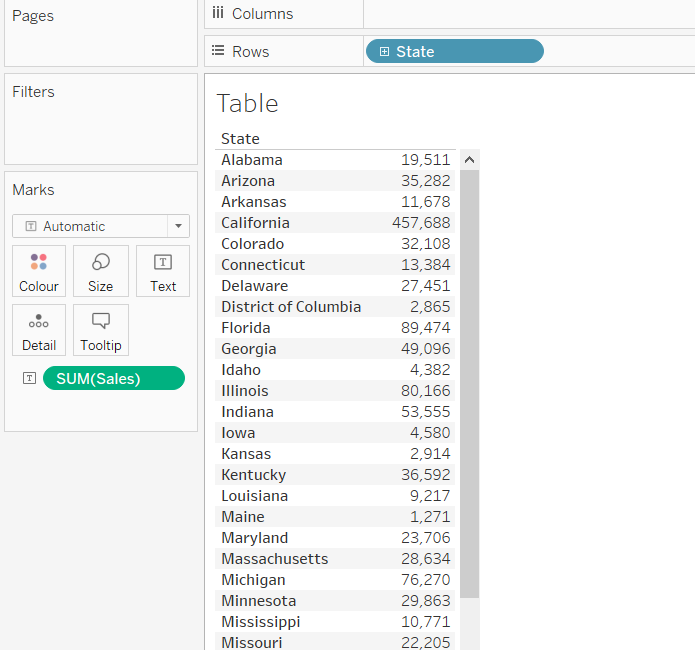The image size is (695, 650).
Task: Select the State pill on Rows
Action: pos(455,52)
